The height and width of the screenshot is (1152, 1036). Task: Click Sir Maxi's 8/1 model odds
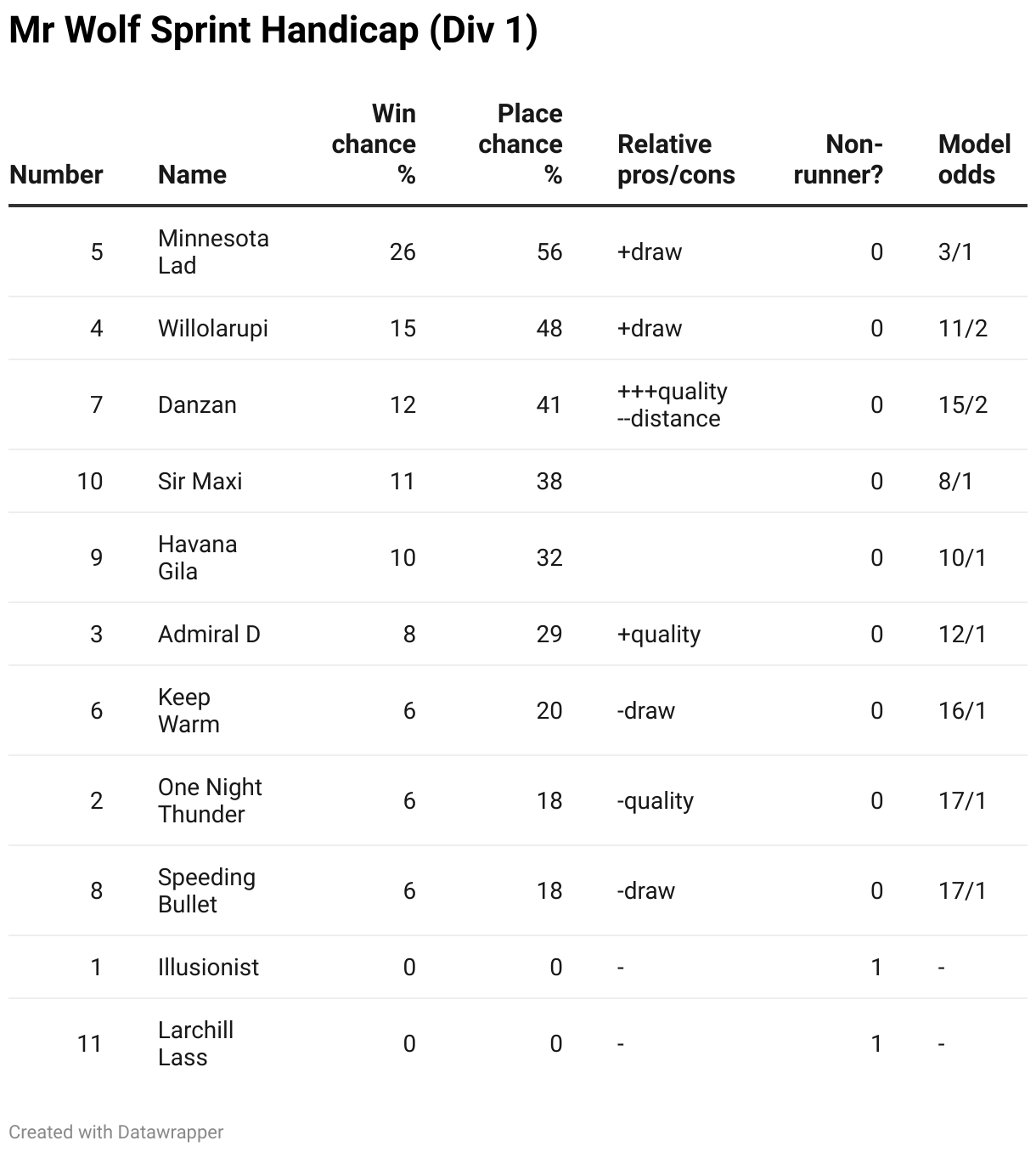[955, 481]
